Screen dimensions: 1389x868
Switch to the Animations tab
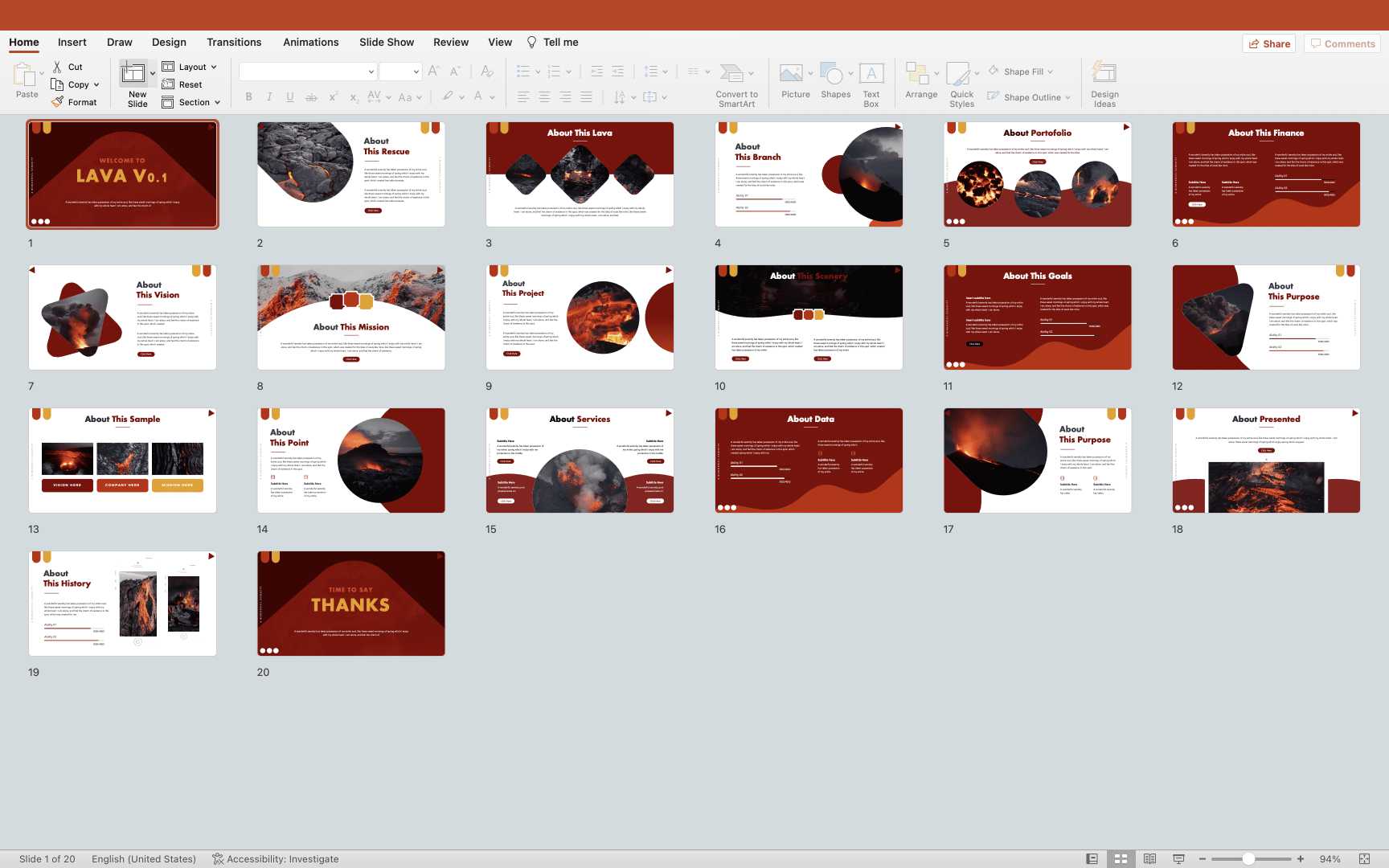(310, 43)
